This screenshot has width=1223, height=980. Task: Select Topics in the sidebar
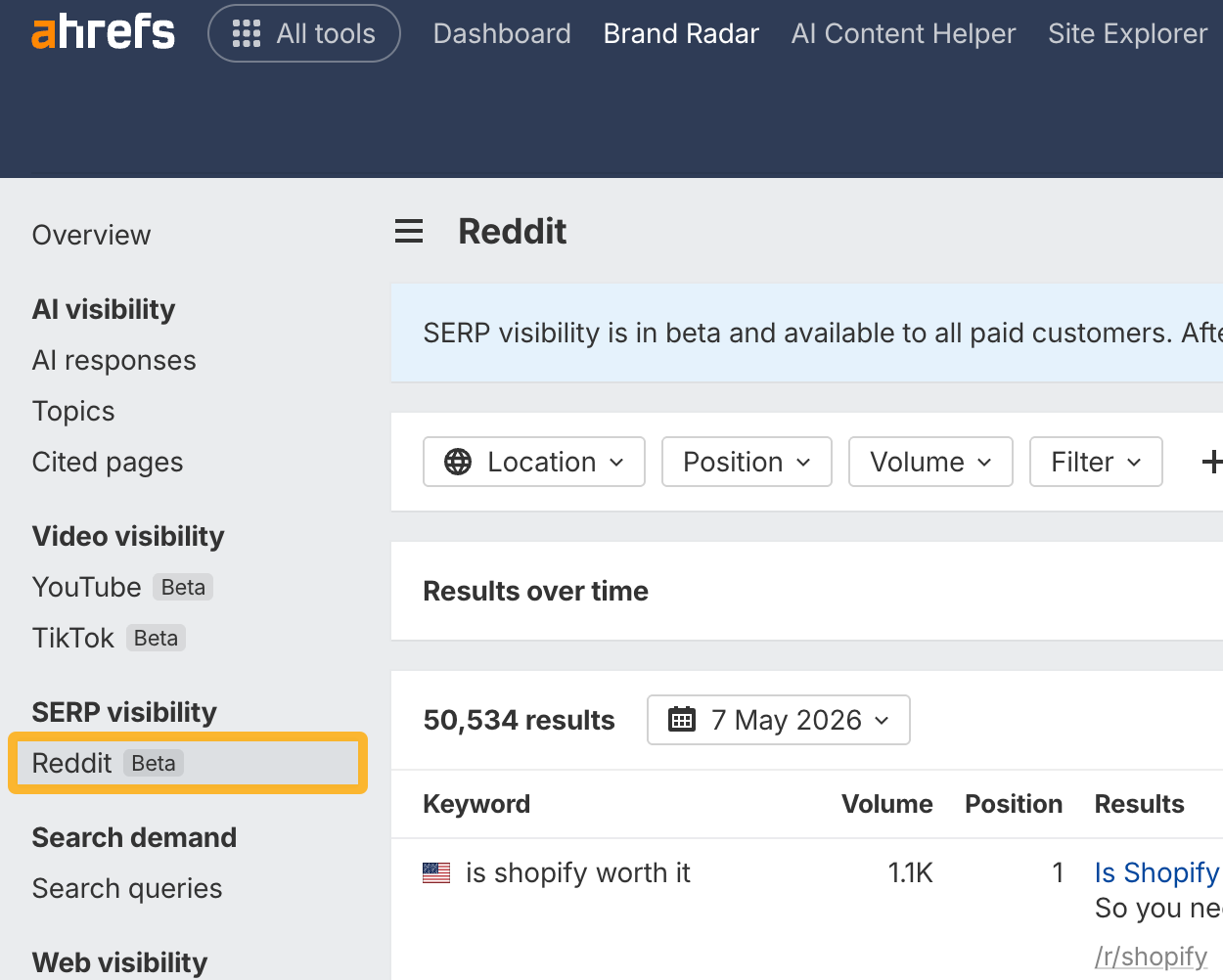pos(73,411)
